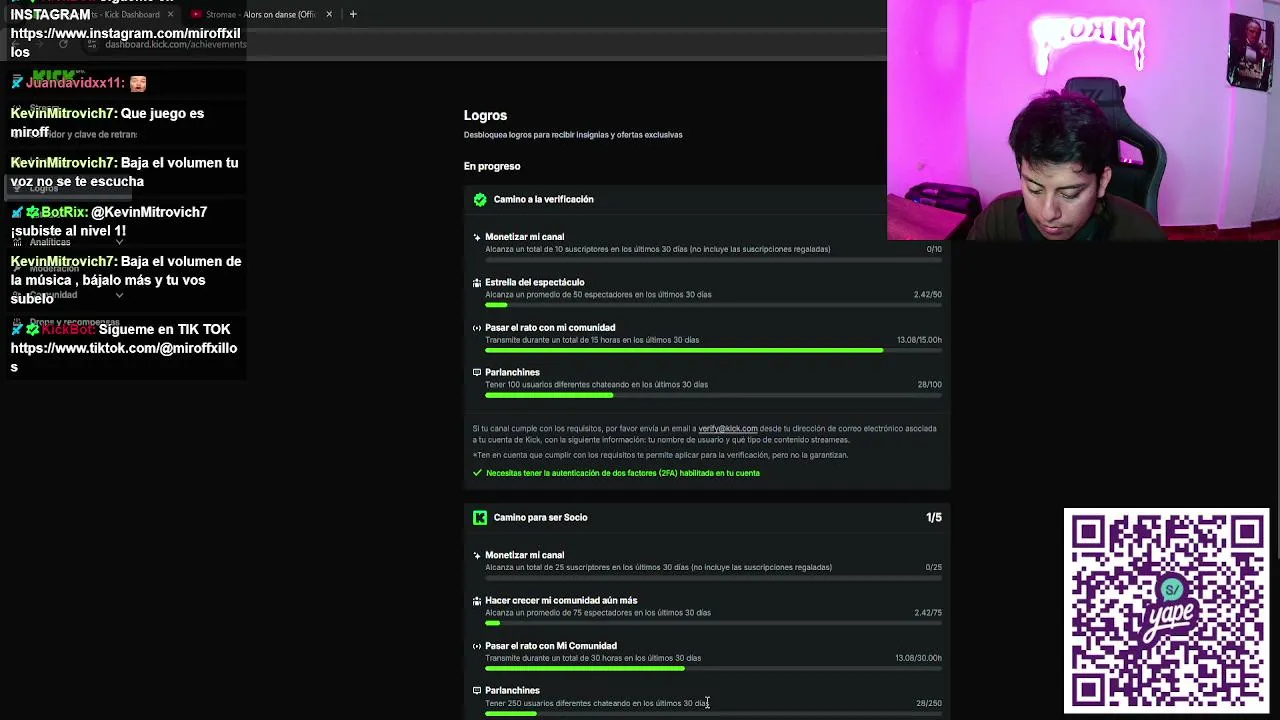Click the viewers icon beside Estrella del espectáculo

tap(477, 282)
